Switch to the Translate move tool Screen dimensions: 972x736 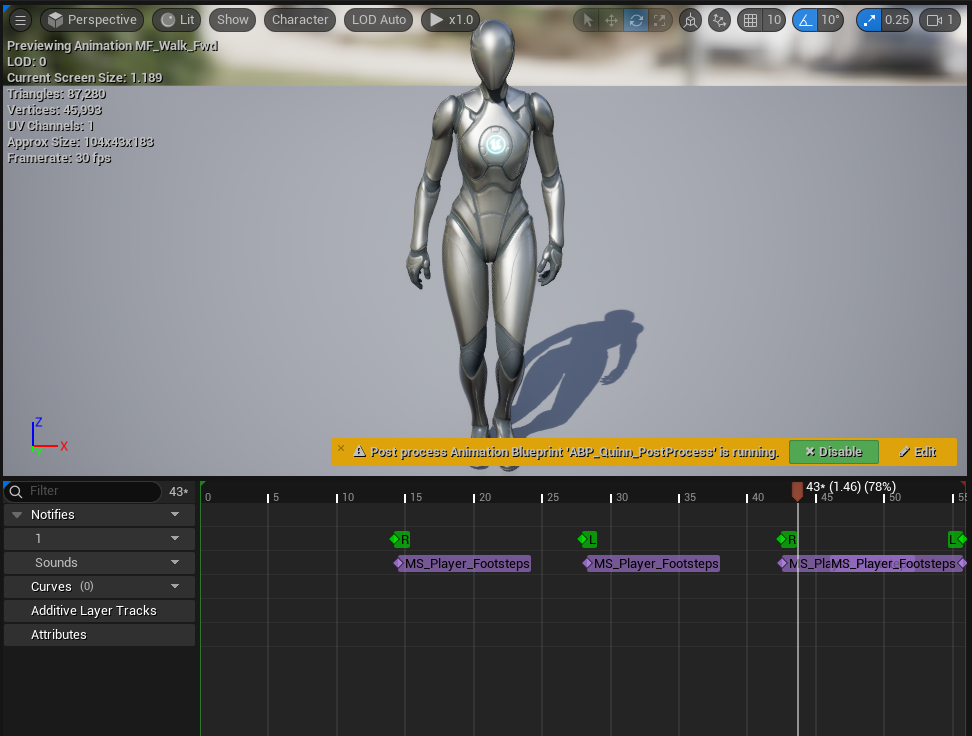tap(611, 20)
